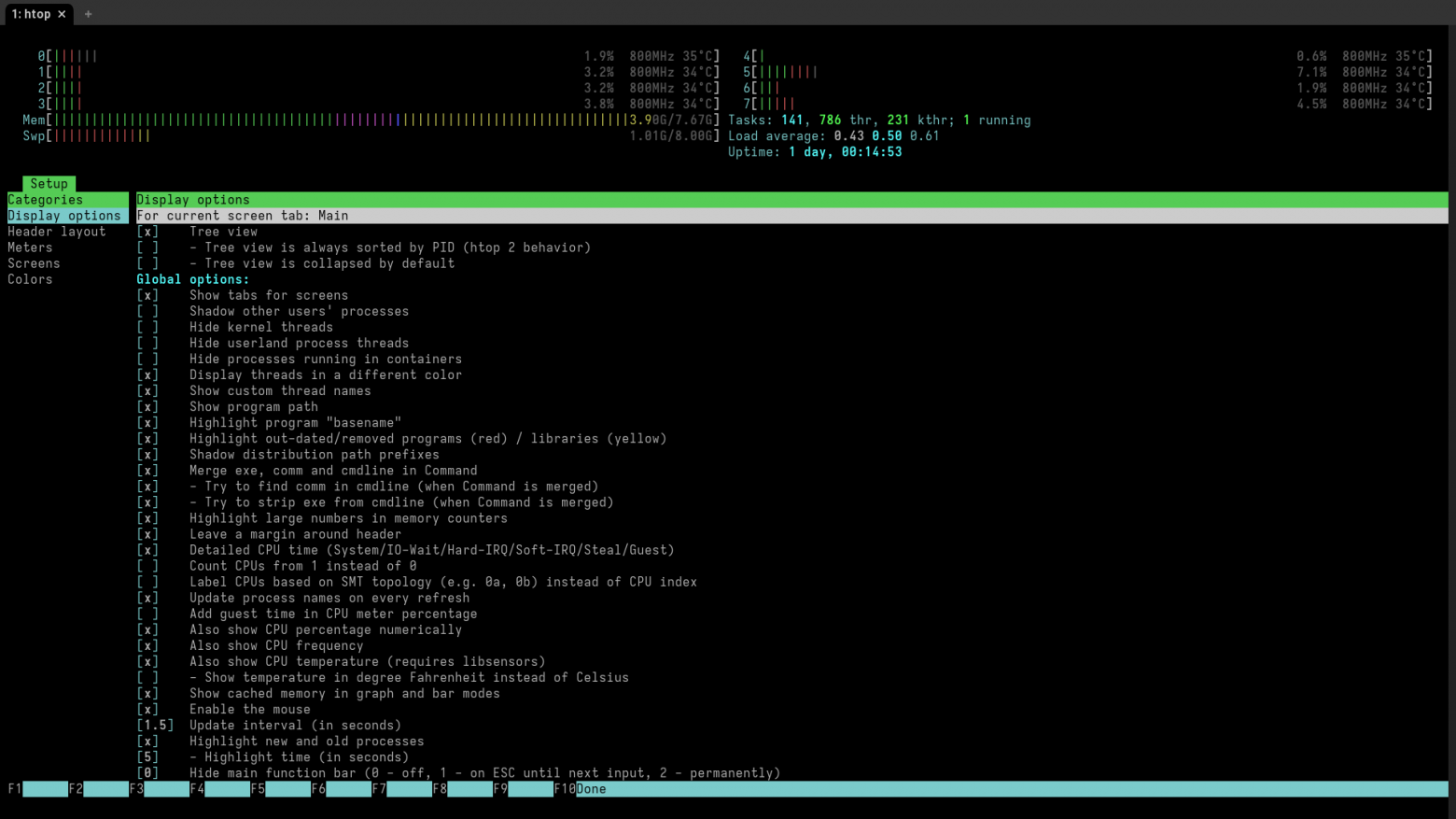The image size is (1456, 819).
Task: Enable Hide kernel threads option
Action: click(x=147, y=327)
